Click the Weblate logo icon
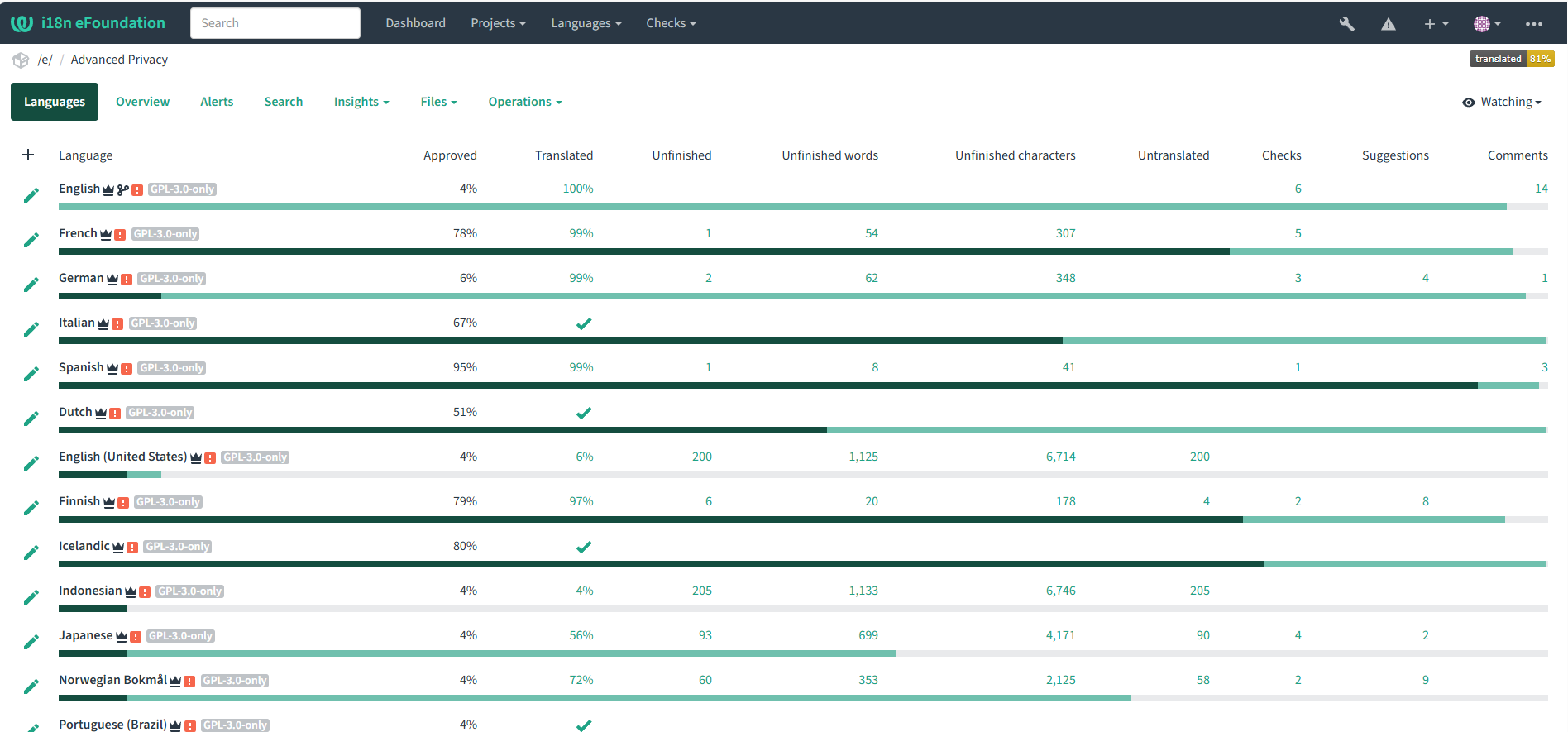Image resolution: width=1568 pixels, height=732 pixels. pos(22,23)
